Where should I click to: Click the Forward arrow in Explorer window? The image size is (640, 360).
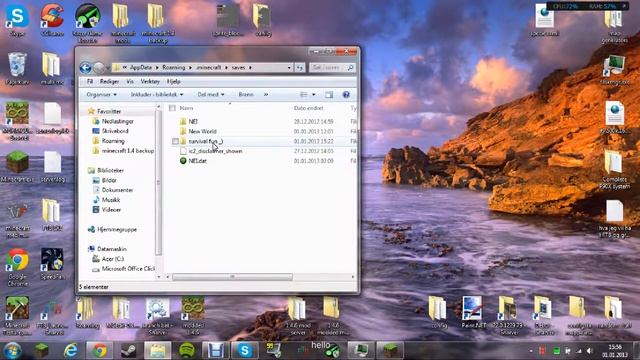point(99,68)
